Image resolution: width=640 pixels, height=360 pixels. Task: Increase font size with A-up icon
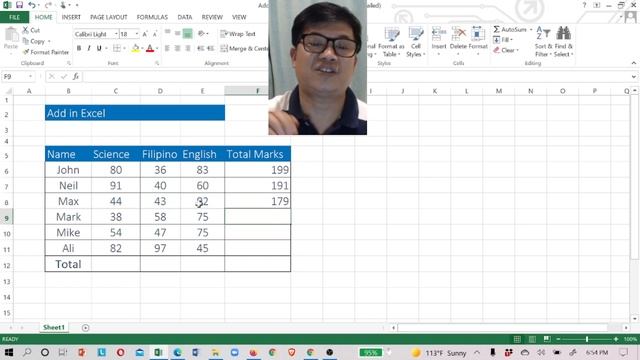144,34
